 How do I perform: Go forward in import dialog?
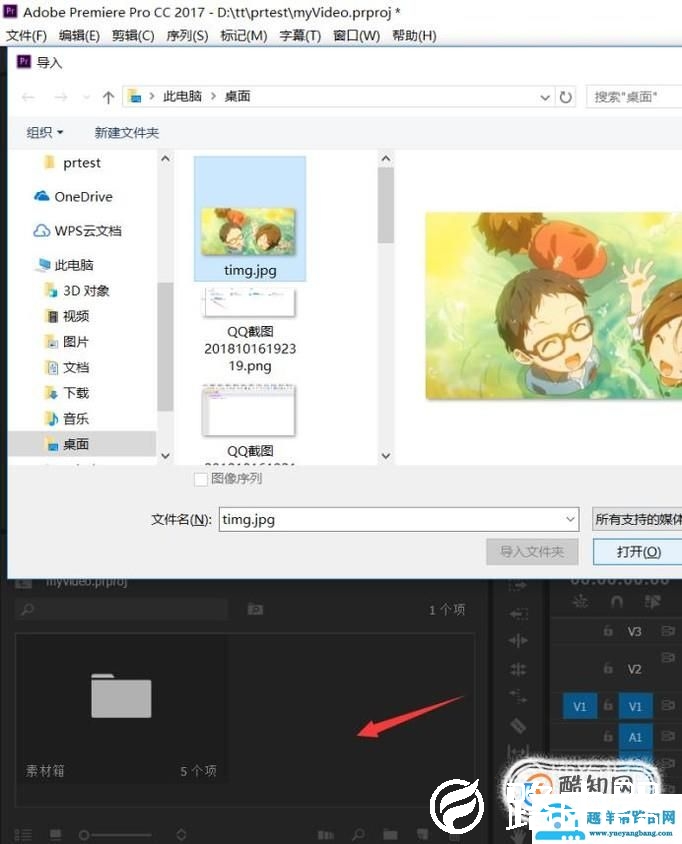(61, 97)
